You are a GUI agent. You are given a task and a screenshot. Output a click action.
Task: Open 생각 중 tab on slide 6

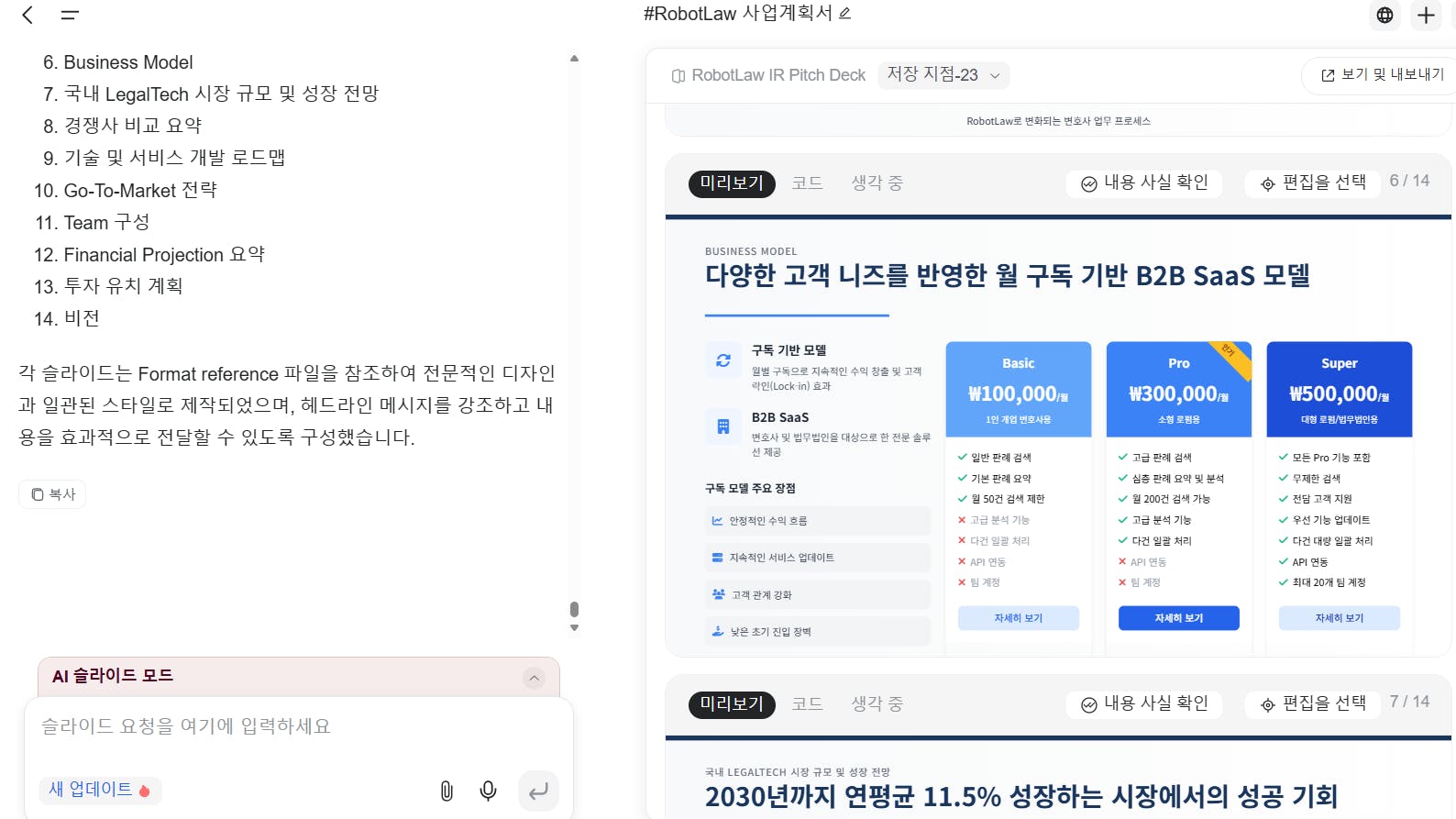pyautogui.click(x=877, y=183)
